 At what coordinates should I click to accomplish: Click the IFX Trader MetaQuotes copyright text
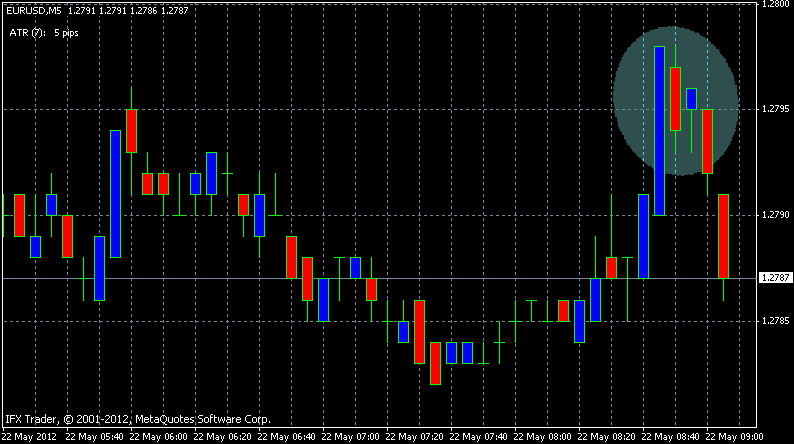(x=138, y=419)
